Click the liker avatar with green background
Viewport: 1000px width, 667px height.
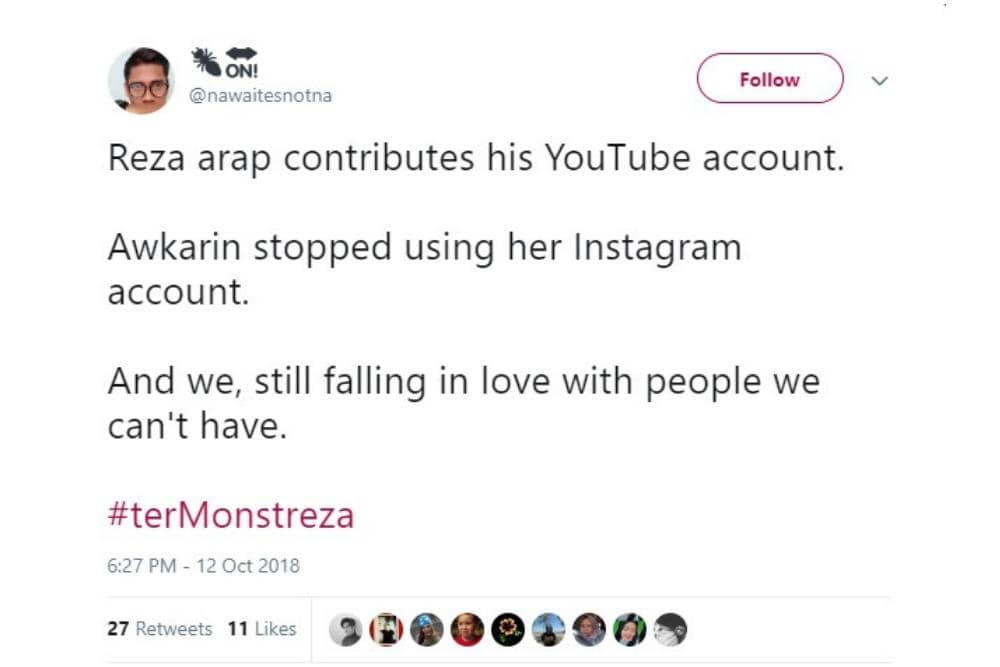coord(630,629)
